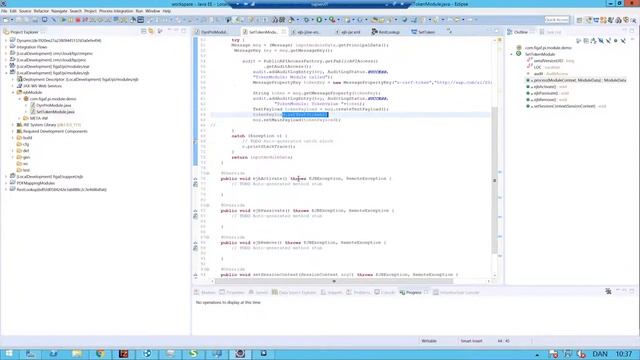The image size is (640, 360).
Task: Click the editor vertical scrollbar
Action: 494,180
